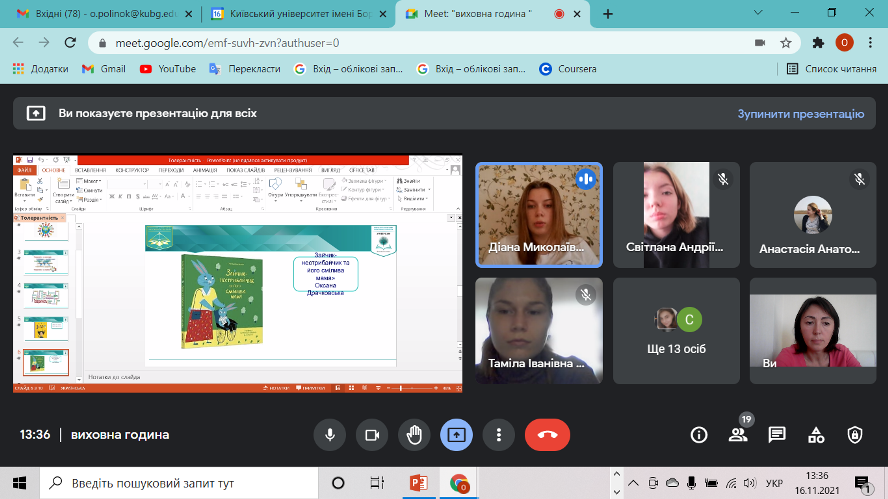
Task: Leave the call with red hang-up button
Action: click(547, 435)
